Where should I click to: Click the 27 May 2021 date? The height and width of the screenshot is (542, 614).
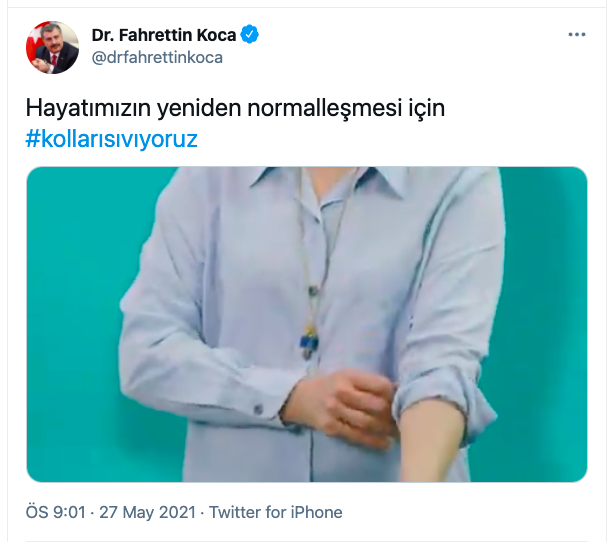click(147, 512)
